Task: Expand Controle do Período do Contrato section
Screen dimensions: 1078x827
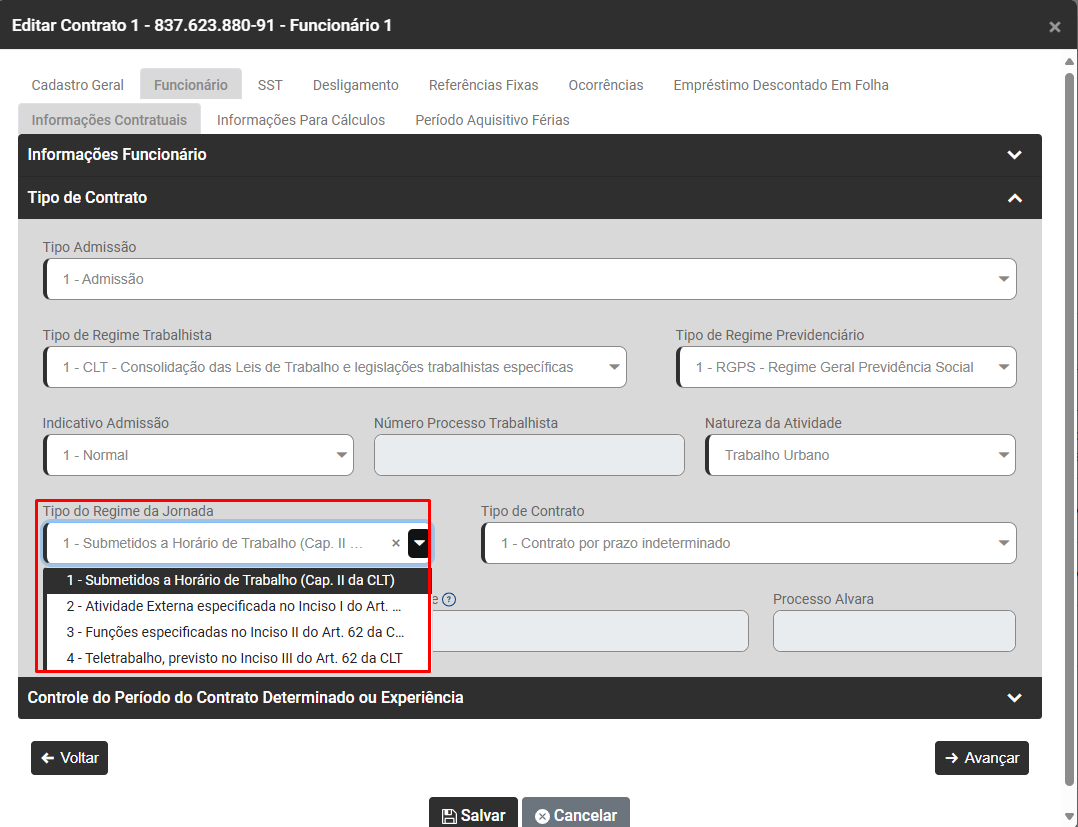Action: click(1014, 698)
